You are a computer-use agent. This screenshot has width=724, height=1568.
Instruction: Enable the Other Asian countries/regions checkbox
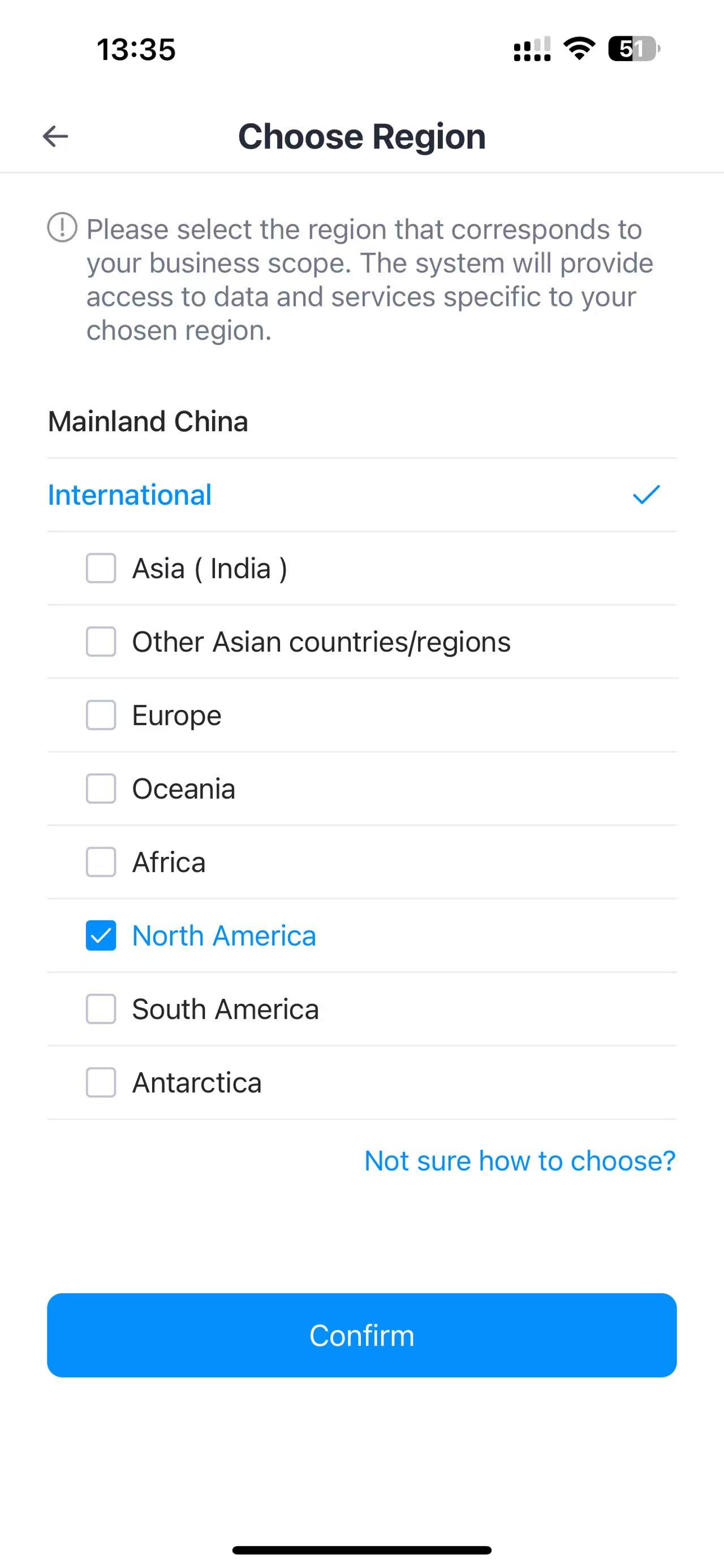coord(101,642)
